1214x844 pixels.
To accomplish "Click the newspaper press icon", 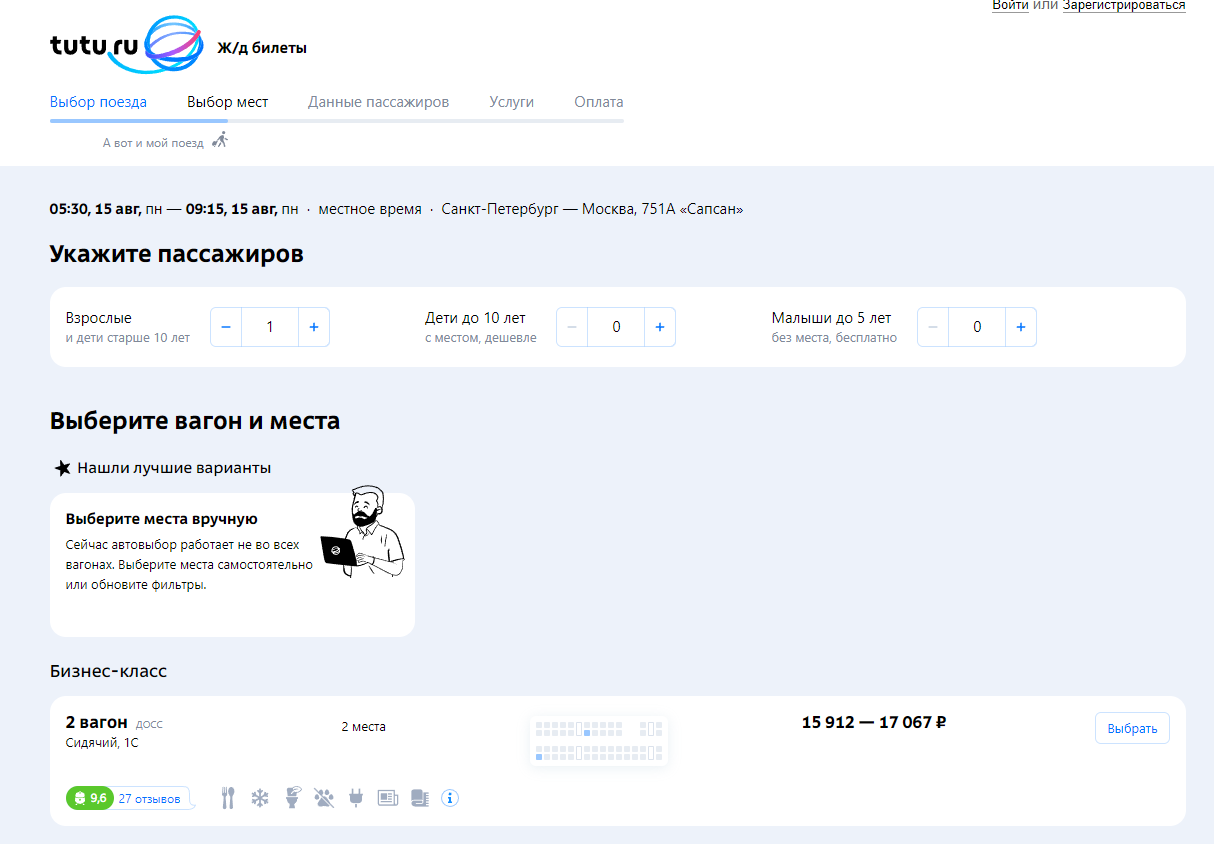I will [x=387, y=798].
